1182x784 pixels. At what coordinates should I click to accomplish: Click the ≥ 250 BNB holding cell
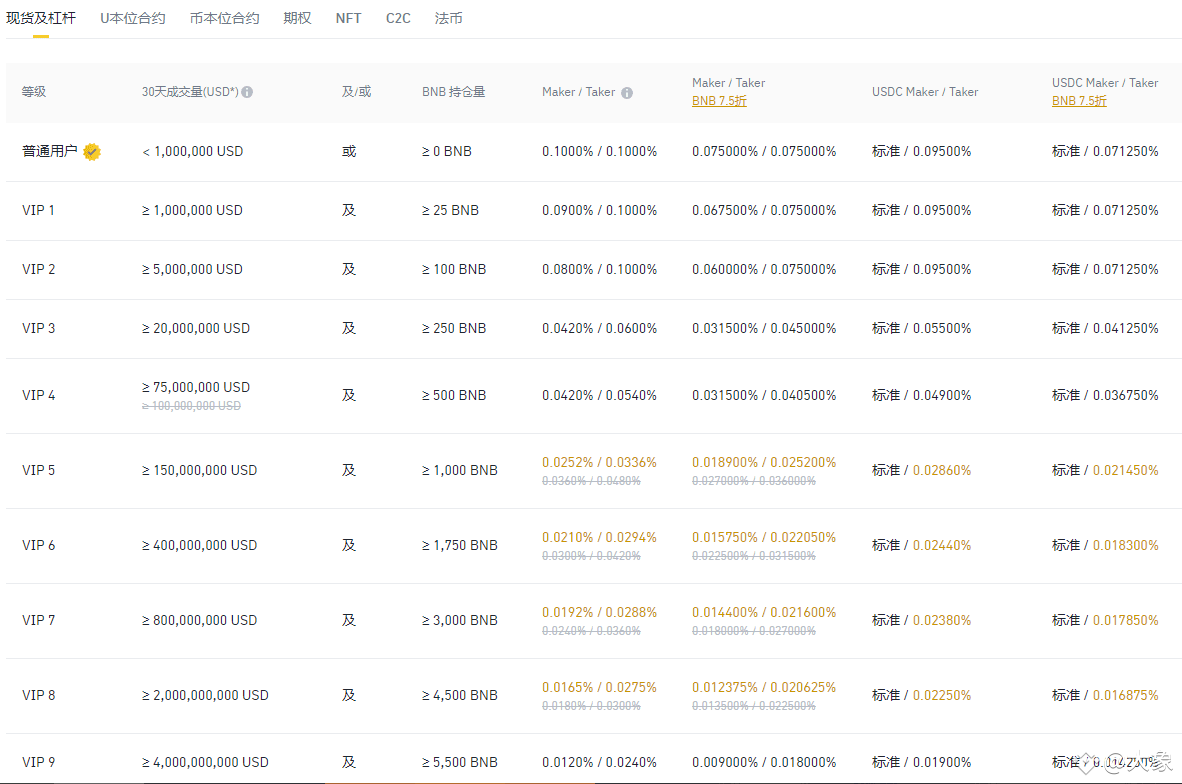point(454,328)
